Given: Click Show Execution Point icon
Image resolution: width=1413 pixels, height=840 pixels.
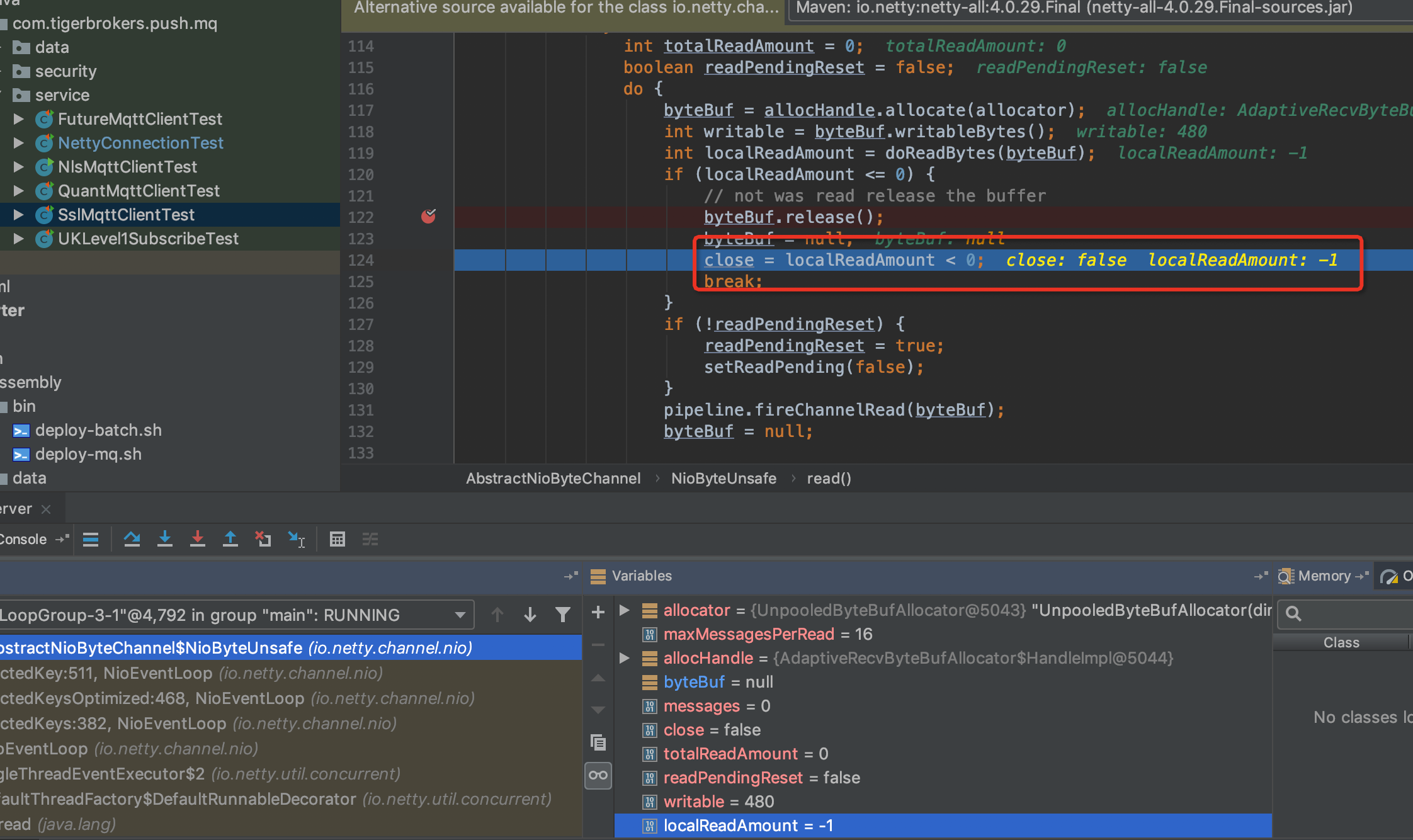Looking at the screenshot, I should (91, 539).
